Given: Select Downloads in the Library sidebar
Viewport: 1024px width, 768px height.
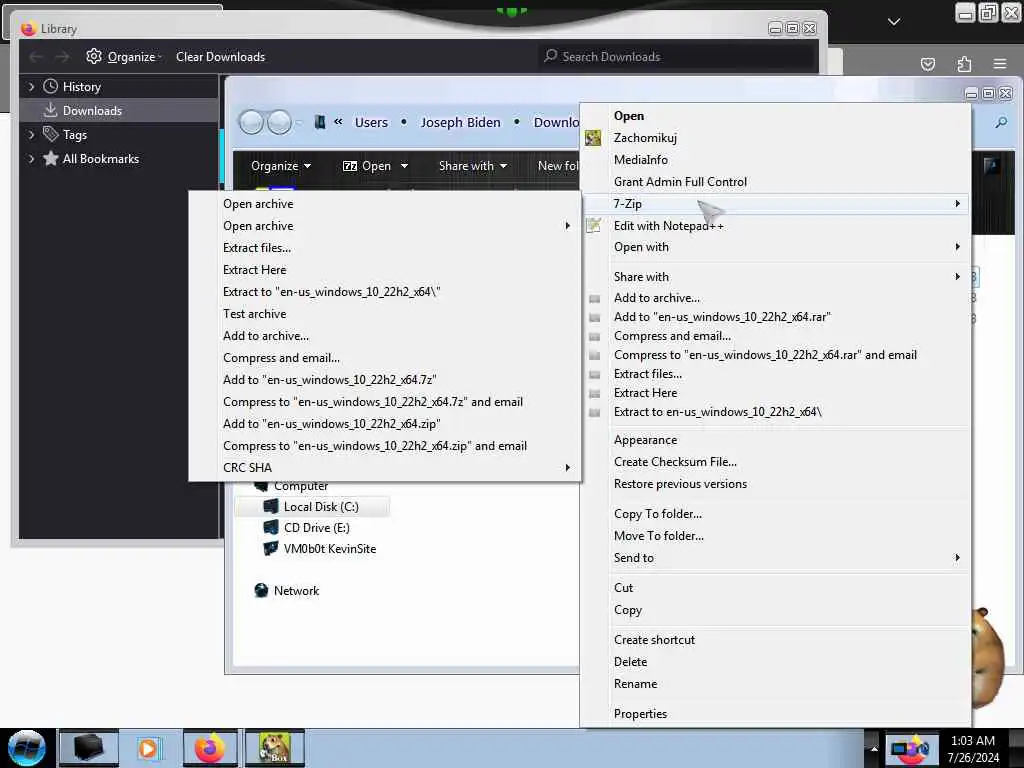Looking at the screenshot, I should [119, 110].
